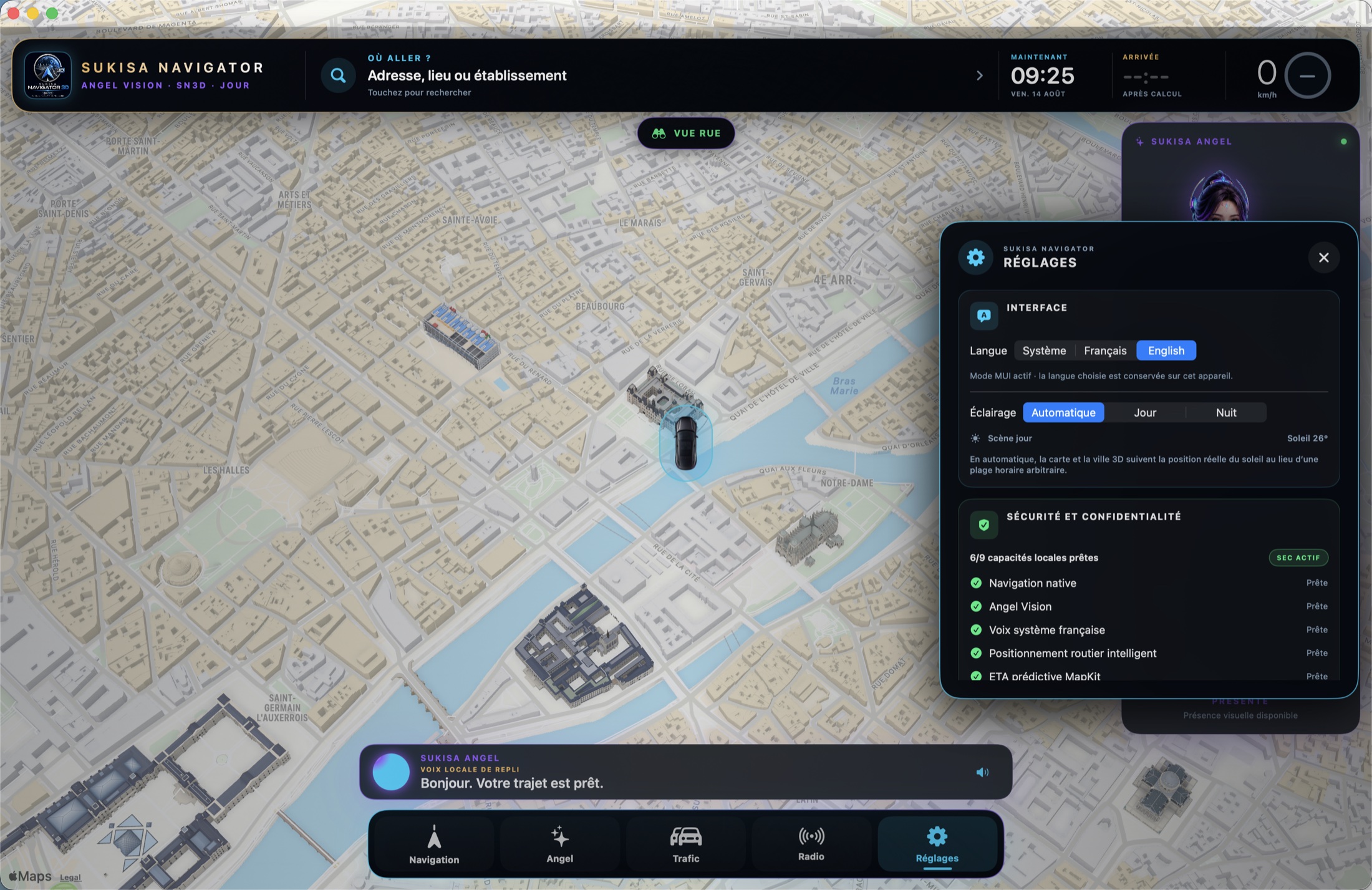Click the 'Scène jour' label
This screenshot has height=890, width=1372.
1010,438
